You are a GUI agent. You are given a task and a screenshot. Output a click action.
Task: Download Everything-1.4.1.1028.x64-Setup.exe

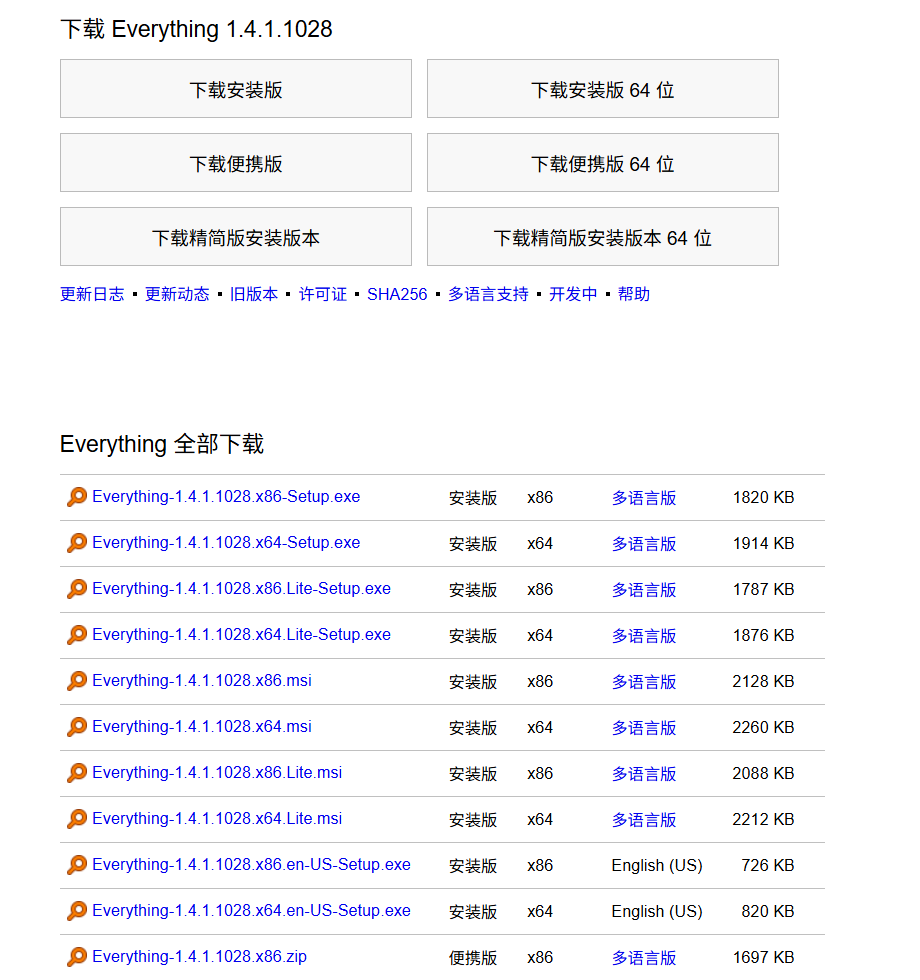click(226, 542)
